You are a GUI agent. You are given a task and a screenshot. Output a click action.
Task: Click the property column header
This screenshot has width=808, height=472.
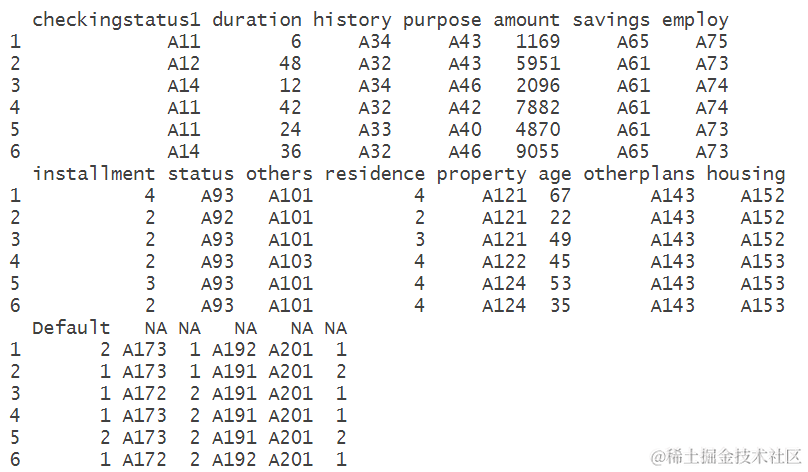(481, 174)
